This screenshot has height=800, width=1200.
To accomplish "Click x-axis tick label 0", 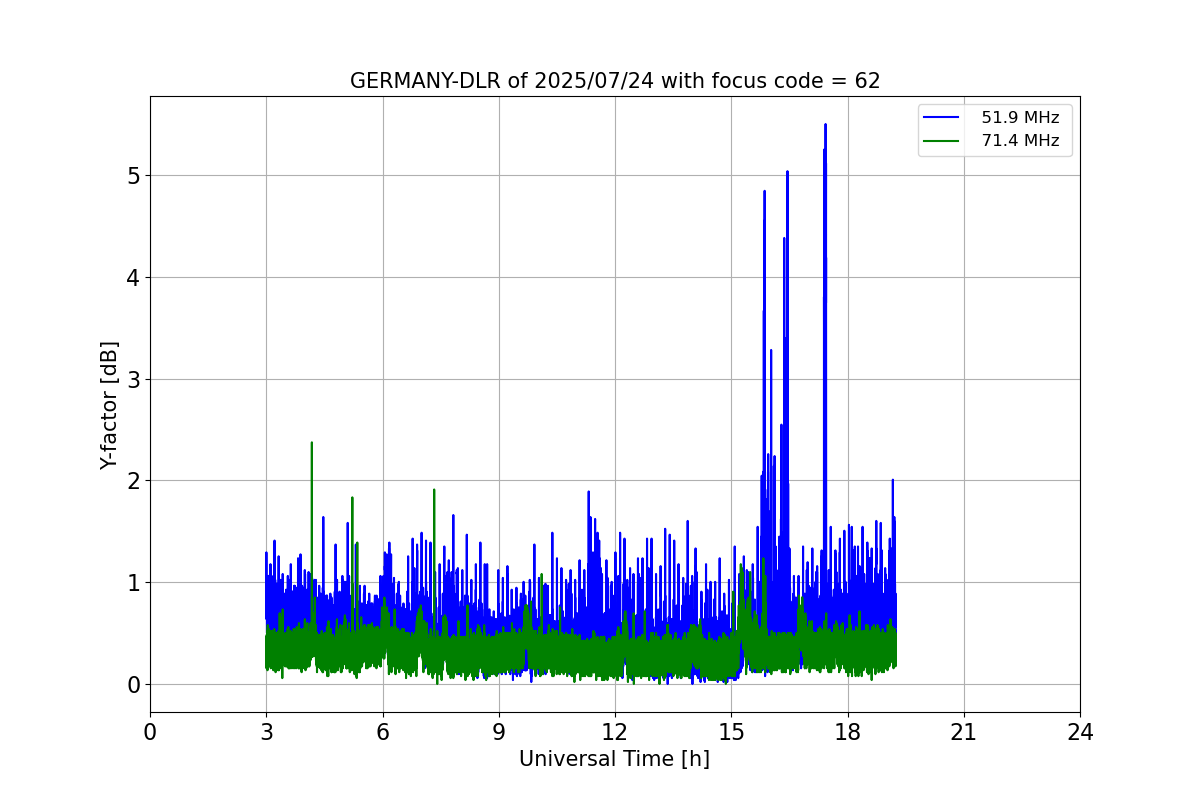I will click(150, 732).
